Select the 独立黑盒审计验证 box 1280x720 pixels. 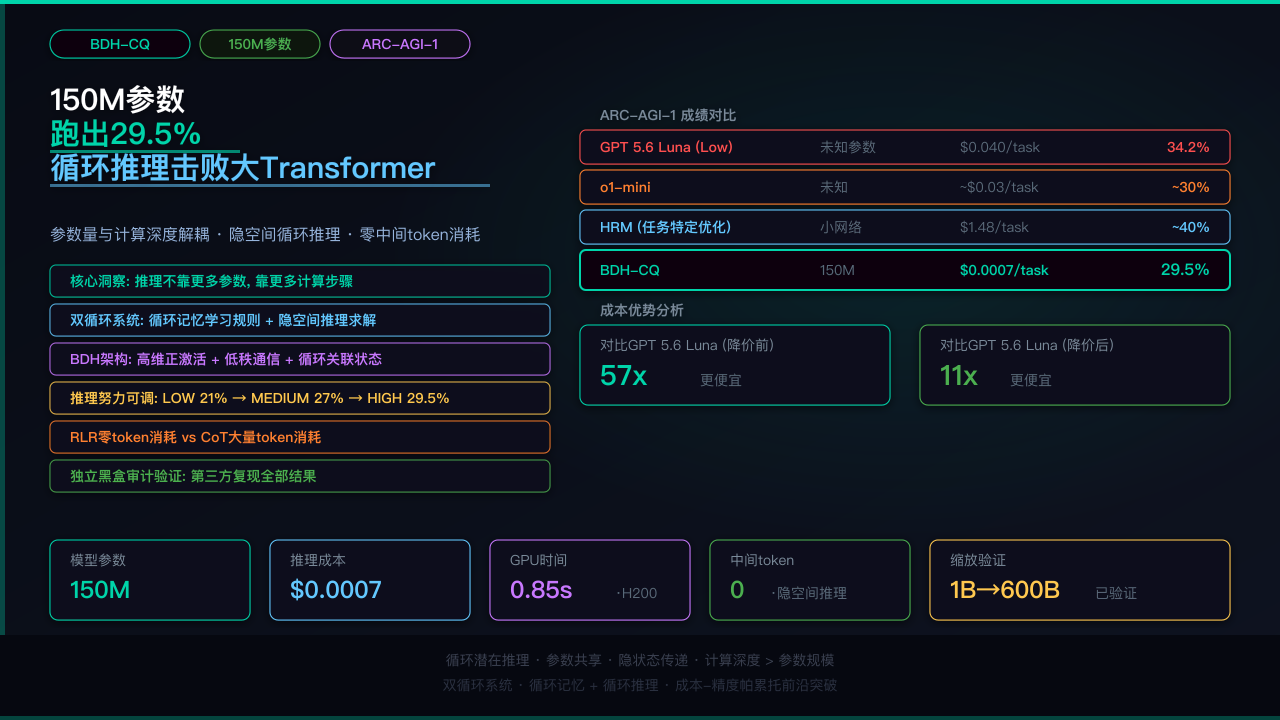[x=300, y=476]
